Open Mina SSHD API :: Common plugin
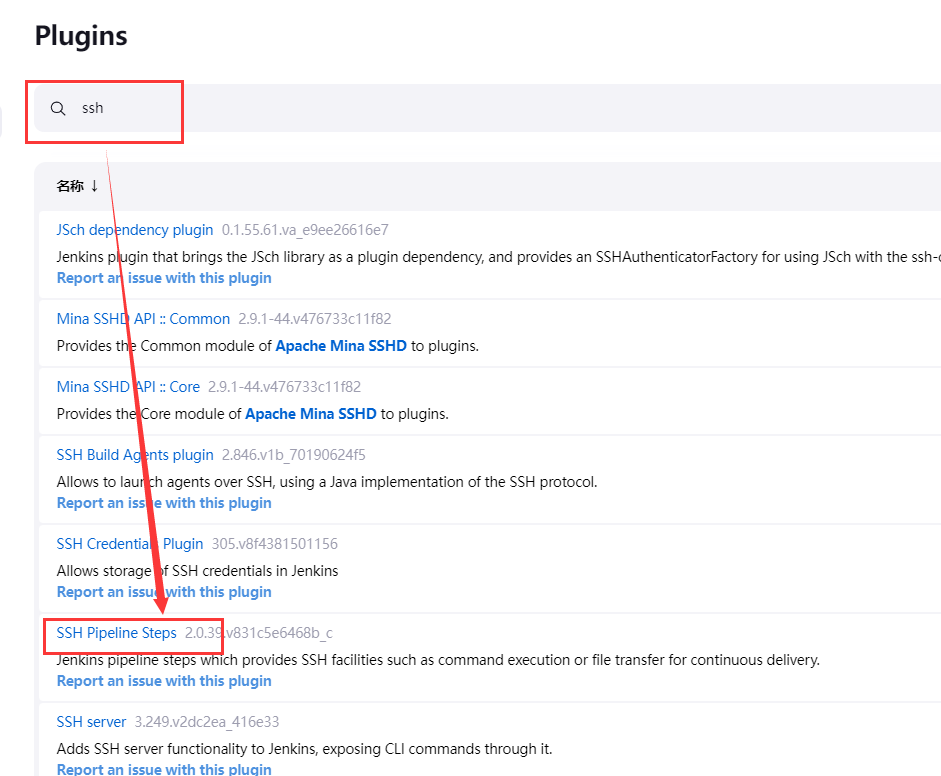The image size is (941, 776). 143,319
